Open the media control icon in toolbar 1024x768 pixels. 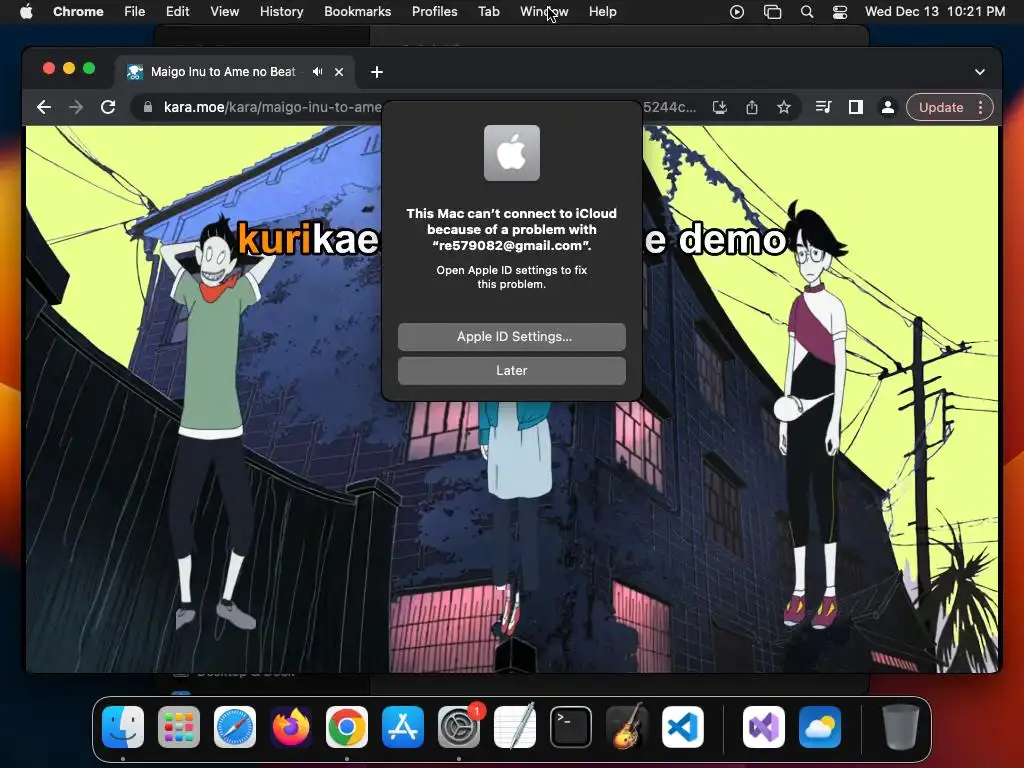click(x=824, y=107)
